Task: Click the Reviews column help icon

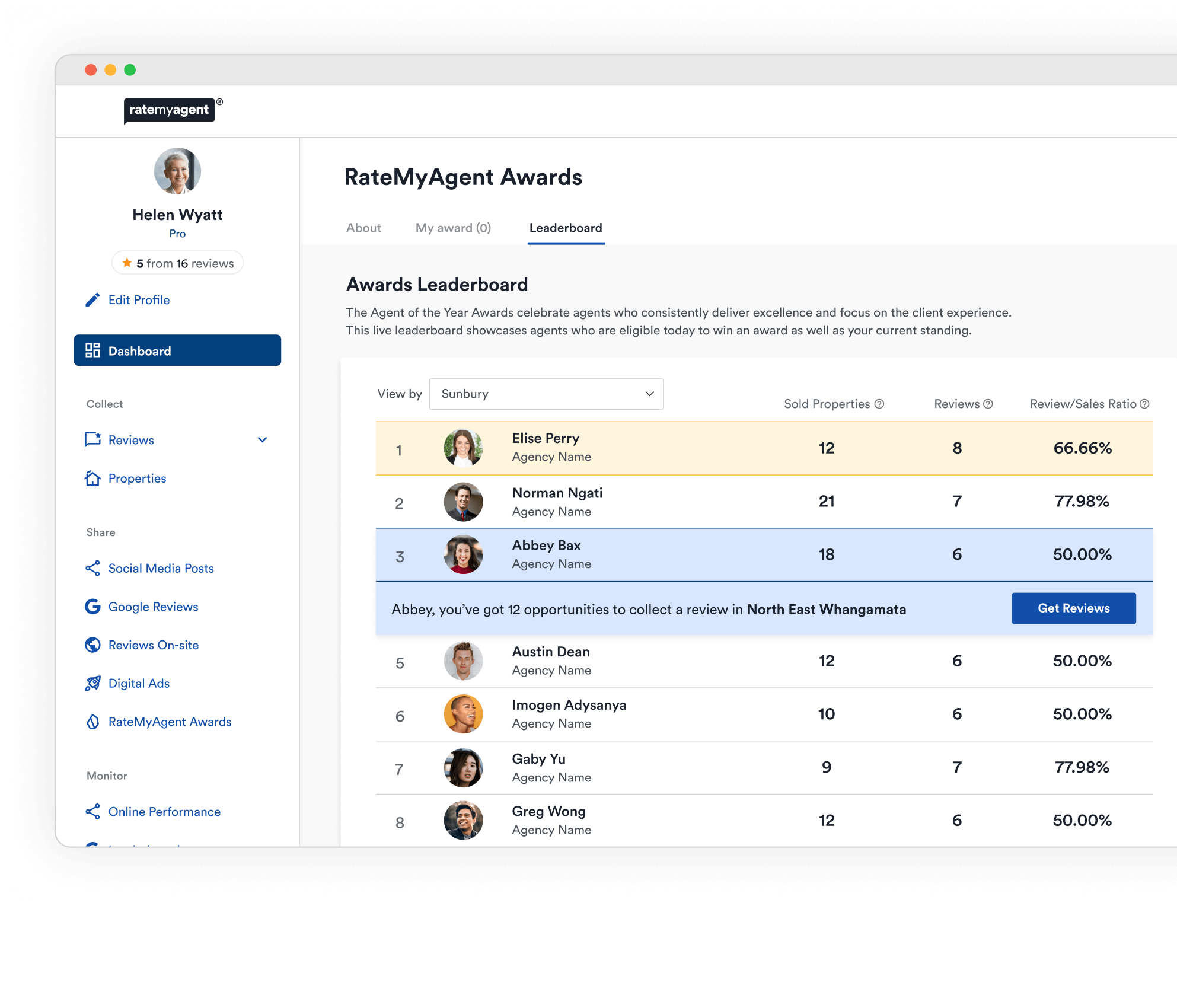Action: [988, 404]
